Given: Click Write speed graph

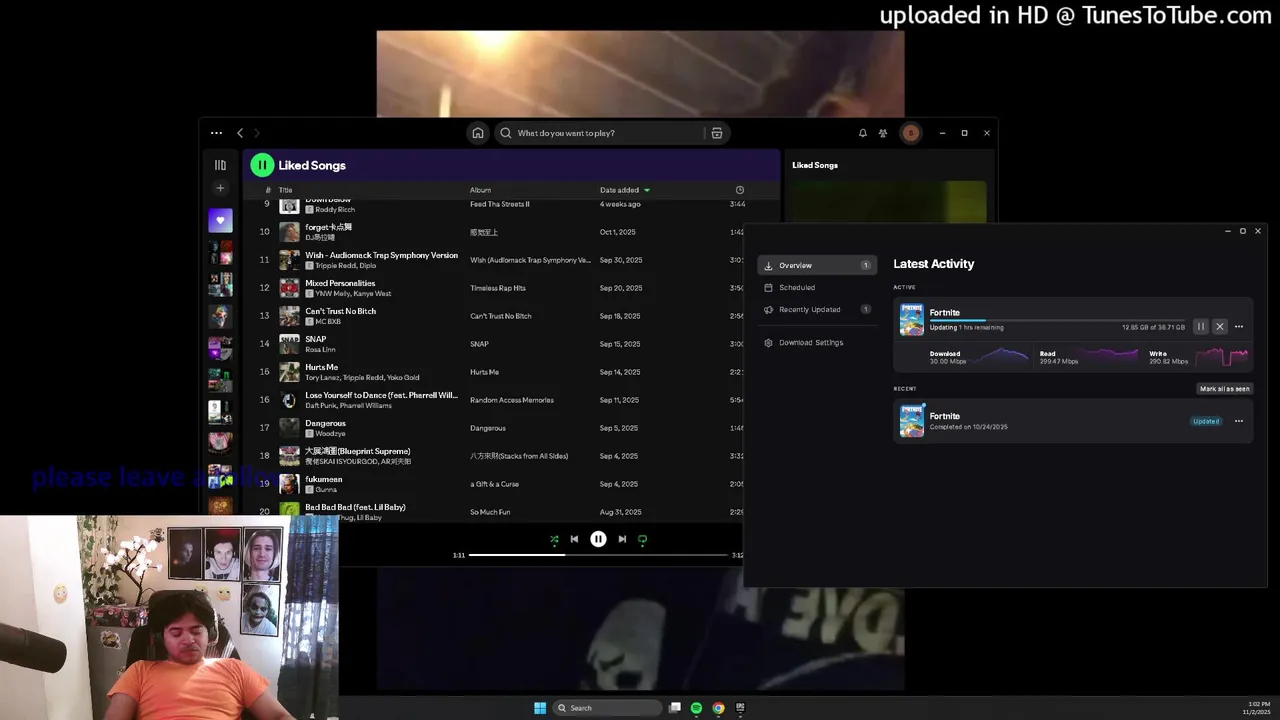Looking at the screenshot, I should [1222, 356].
